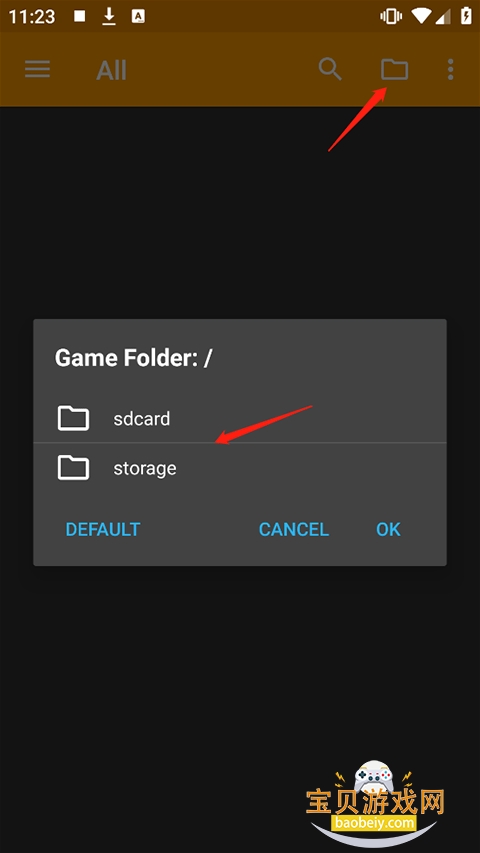
Task: Tap the download status bar icon
Action: (x=109, y=16)
